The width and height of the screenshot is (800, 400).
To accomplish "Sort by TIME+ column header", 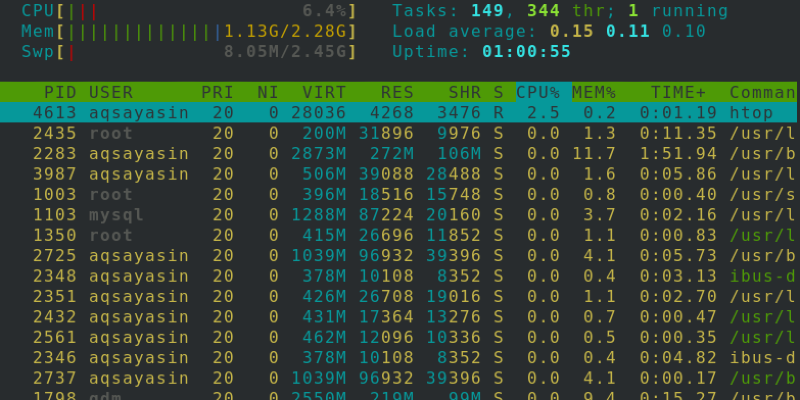I will coord(684,92).
